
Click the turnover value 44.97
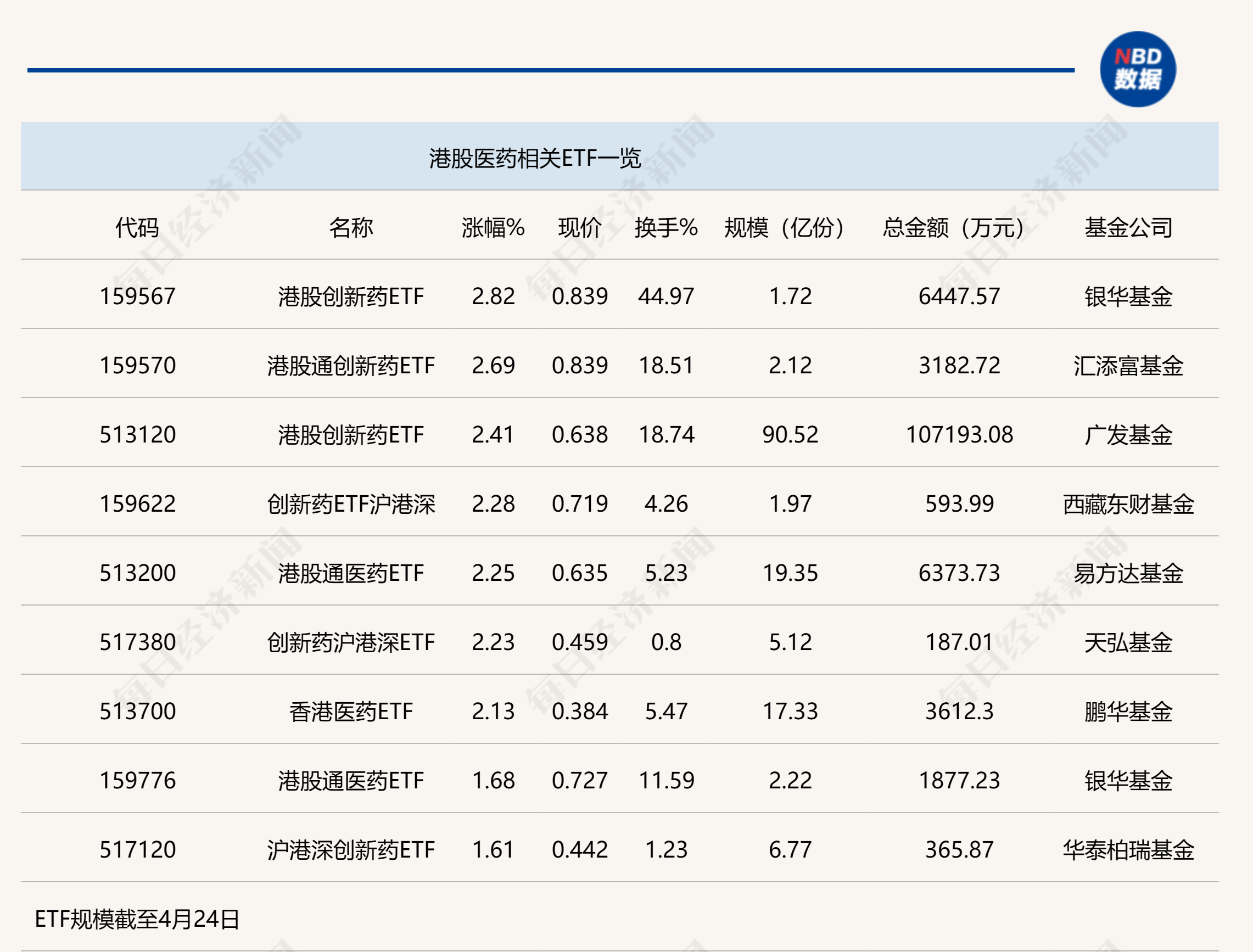click(x=666, y=296)
